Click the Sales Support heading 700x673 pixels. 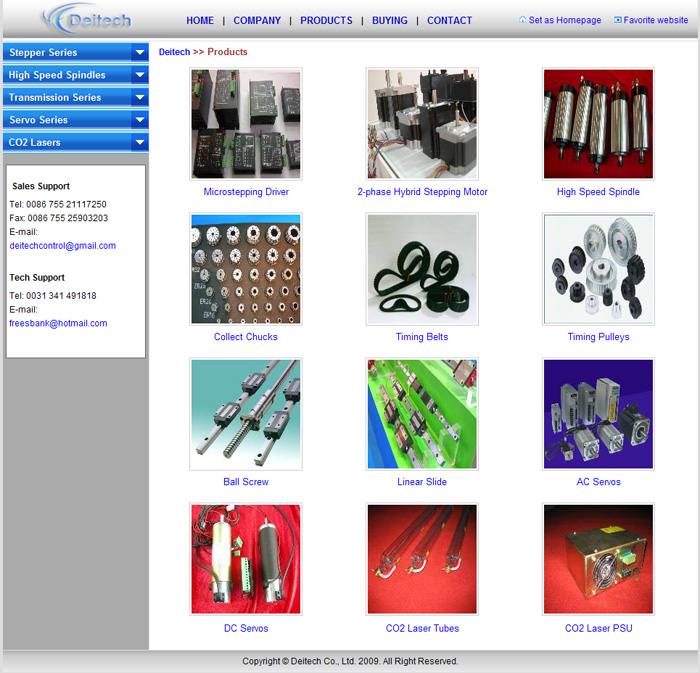[41, 186]
